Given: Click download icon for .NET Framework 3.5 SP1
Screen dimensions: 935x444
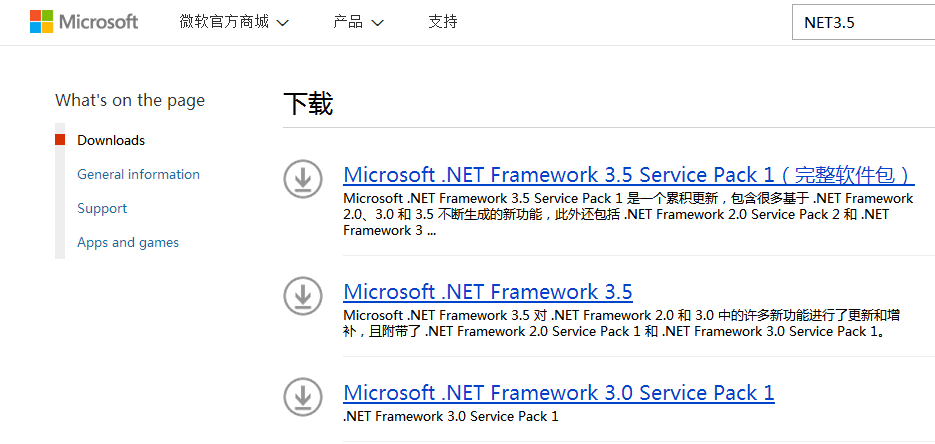Looking at the screenshot, I should pos(302,178).
